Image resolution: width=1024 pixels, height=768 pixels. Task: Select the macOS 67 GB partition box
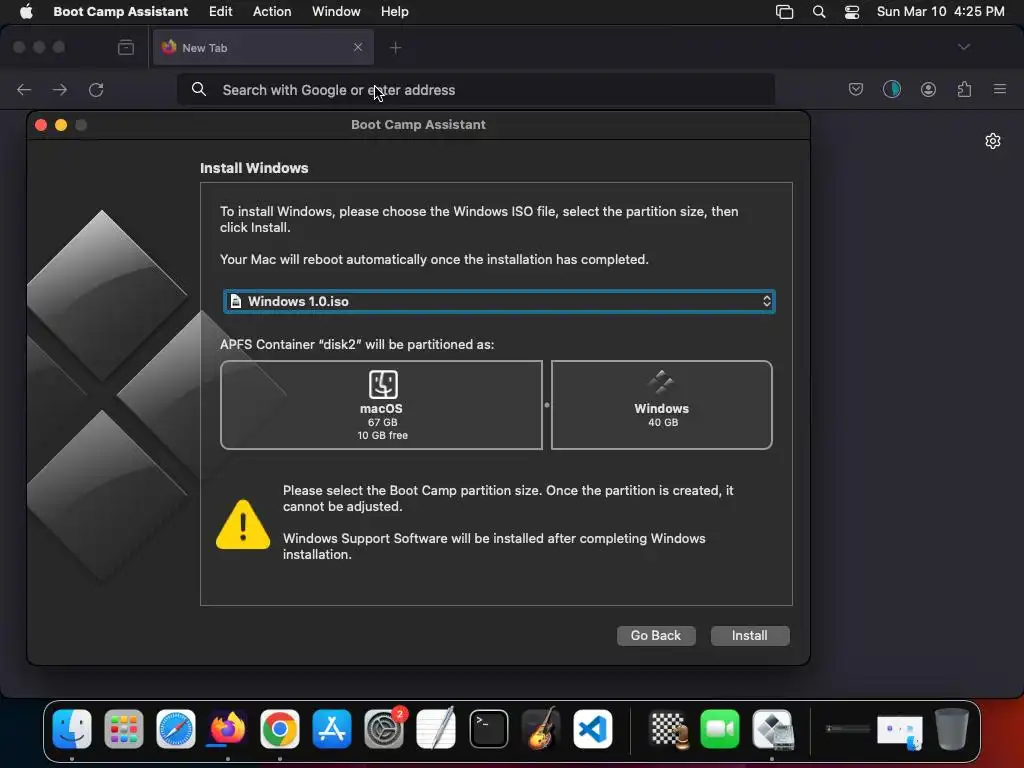381,405
